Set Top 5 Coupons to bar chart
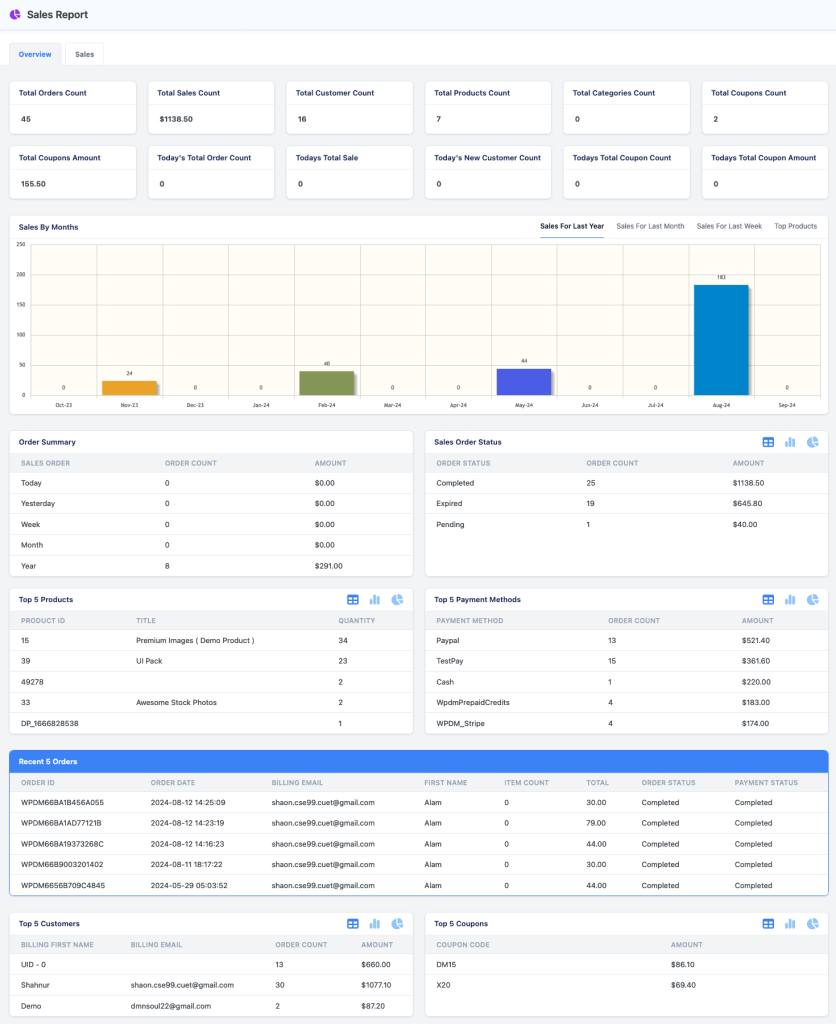This screenshot has width=836, height=1024. coord(790,923)
